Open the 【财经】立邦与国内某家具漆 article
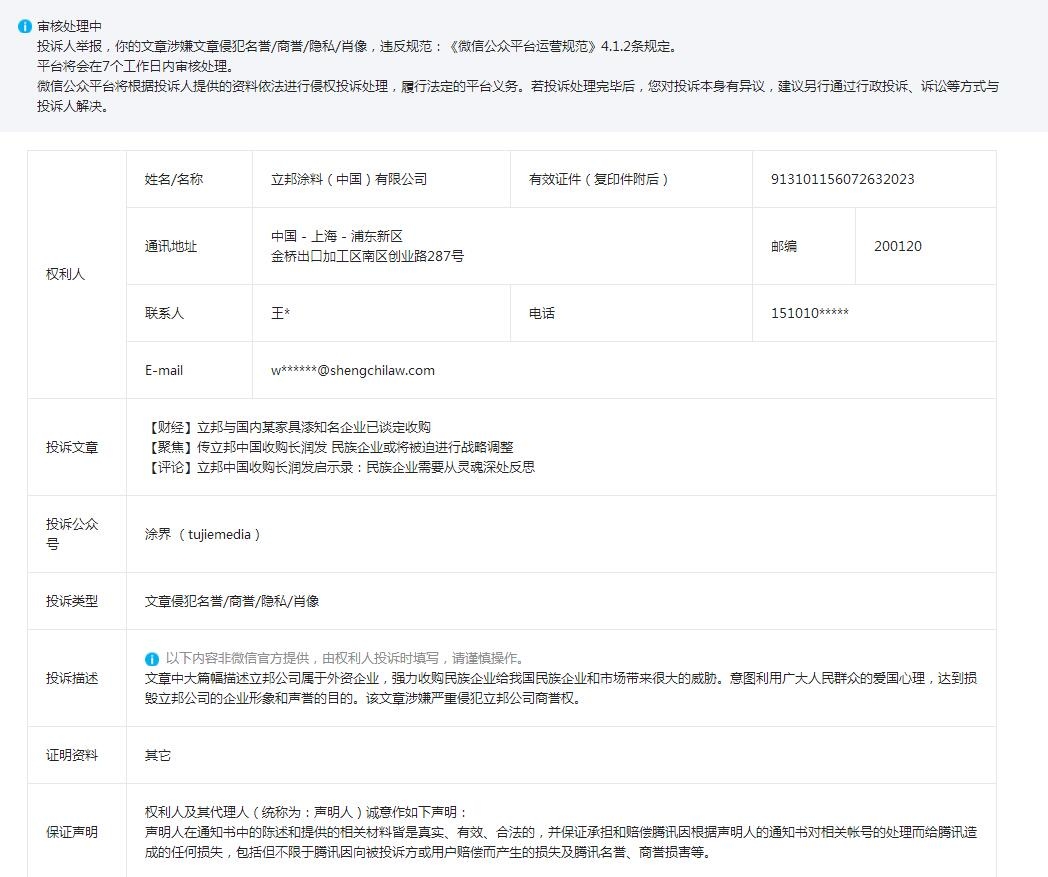The width and height of the screenshot is (1048, 877). [x=287, y=427]
